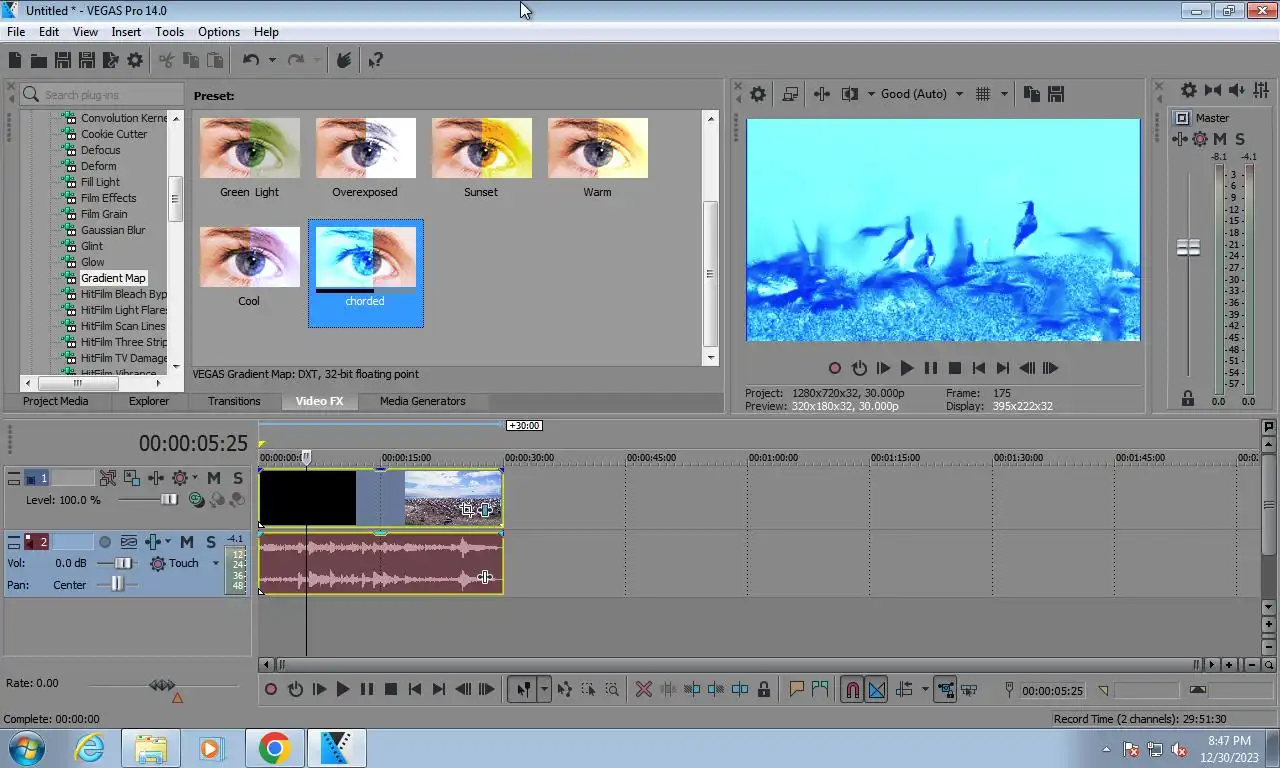Select Glow in the plug-in list

(x=92, y=262)
